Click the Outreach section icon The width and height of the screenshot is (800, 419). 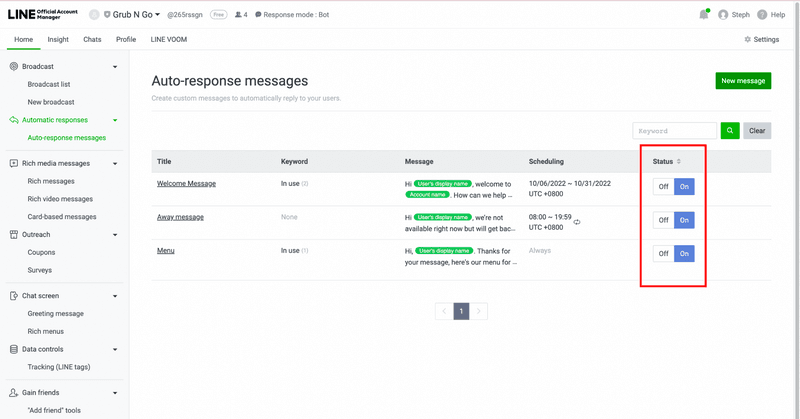(14, 235)
